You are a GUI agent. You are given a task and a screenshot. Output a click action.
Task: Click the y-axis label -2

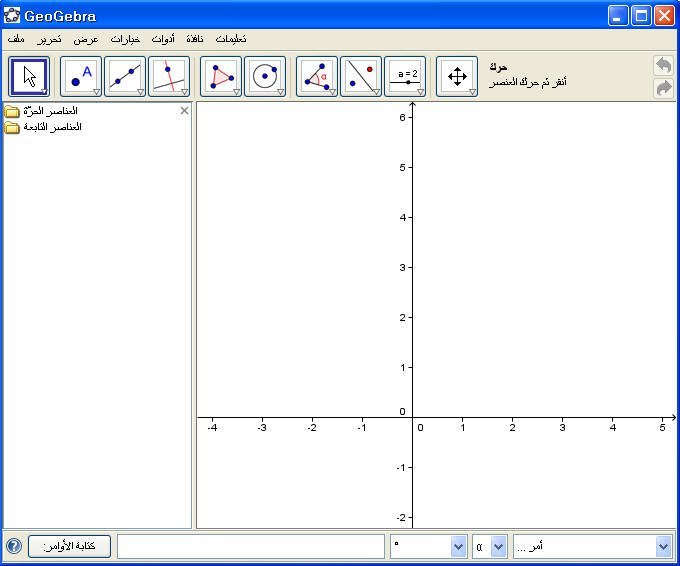pyautogui.click(x=401, y=517)
